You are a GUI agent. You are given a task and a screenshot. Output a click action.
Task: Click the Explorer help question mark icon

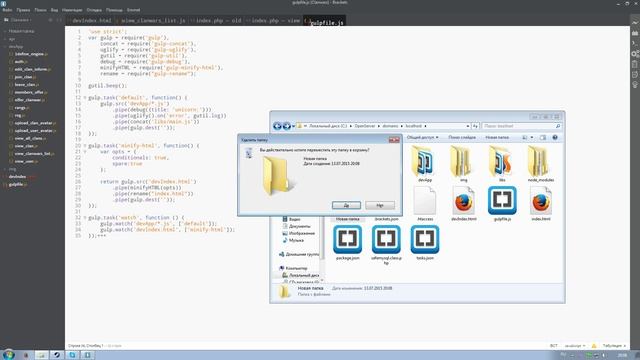point(555,138)
